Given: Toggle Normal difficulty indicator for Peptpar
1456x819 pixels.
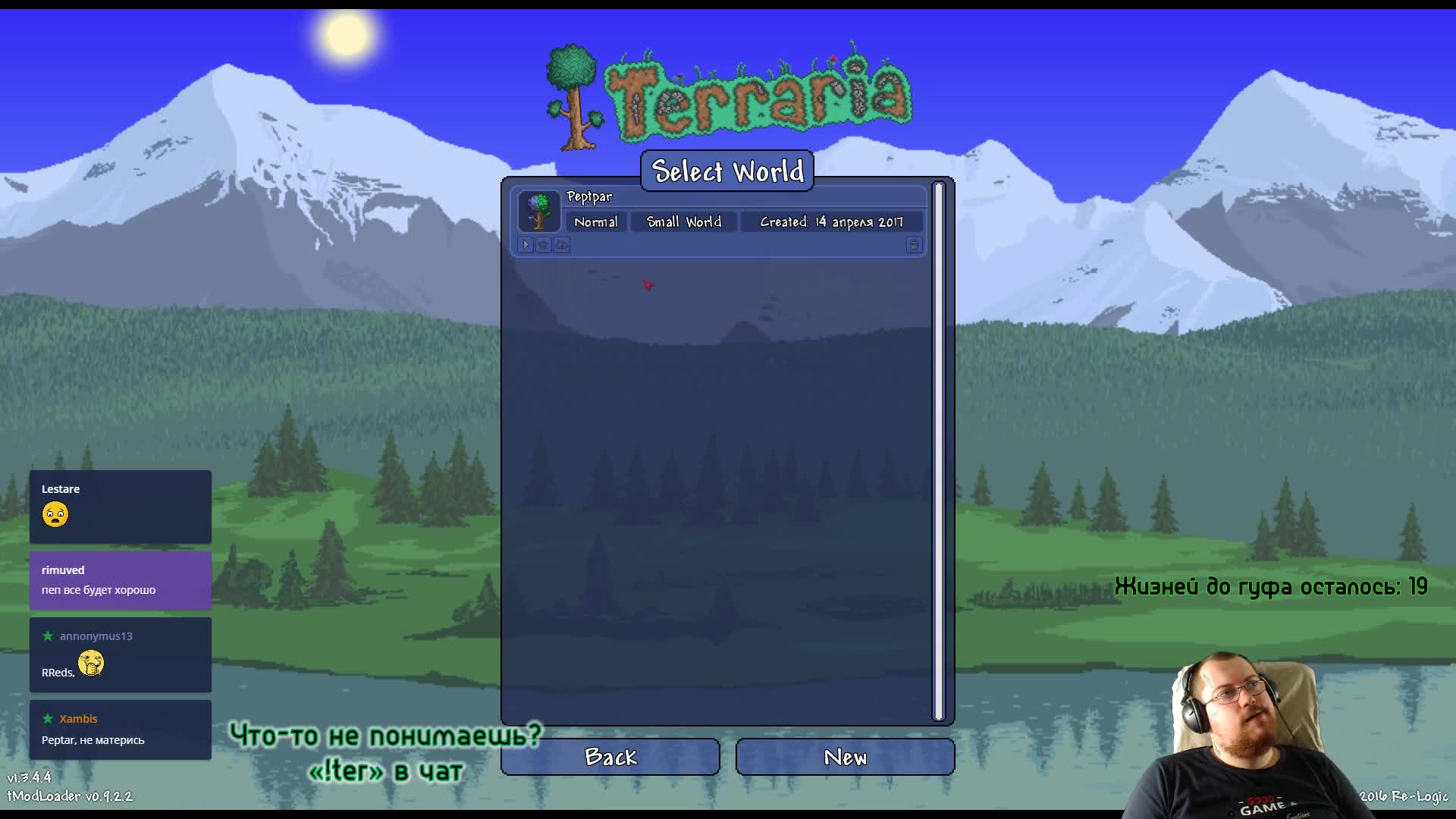Looking at the screenshot, I should (595, 221).
